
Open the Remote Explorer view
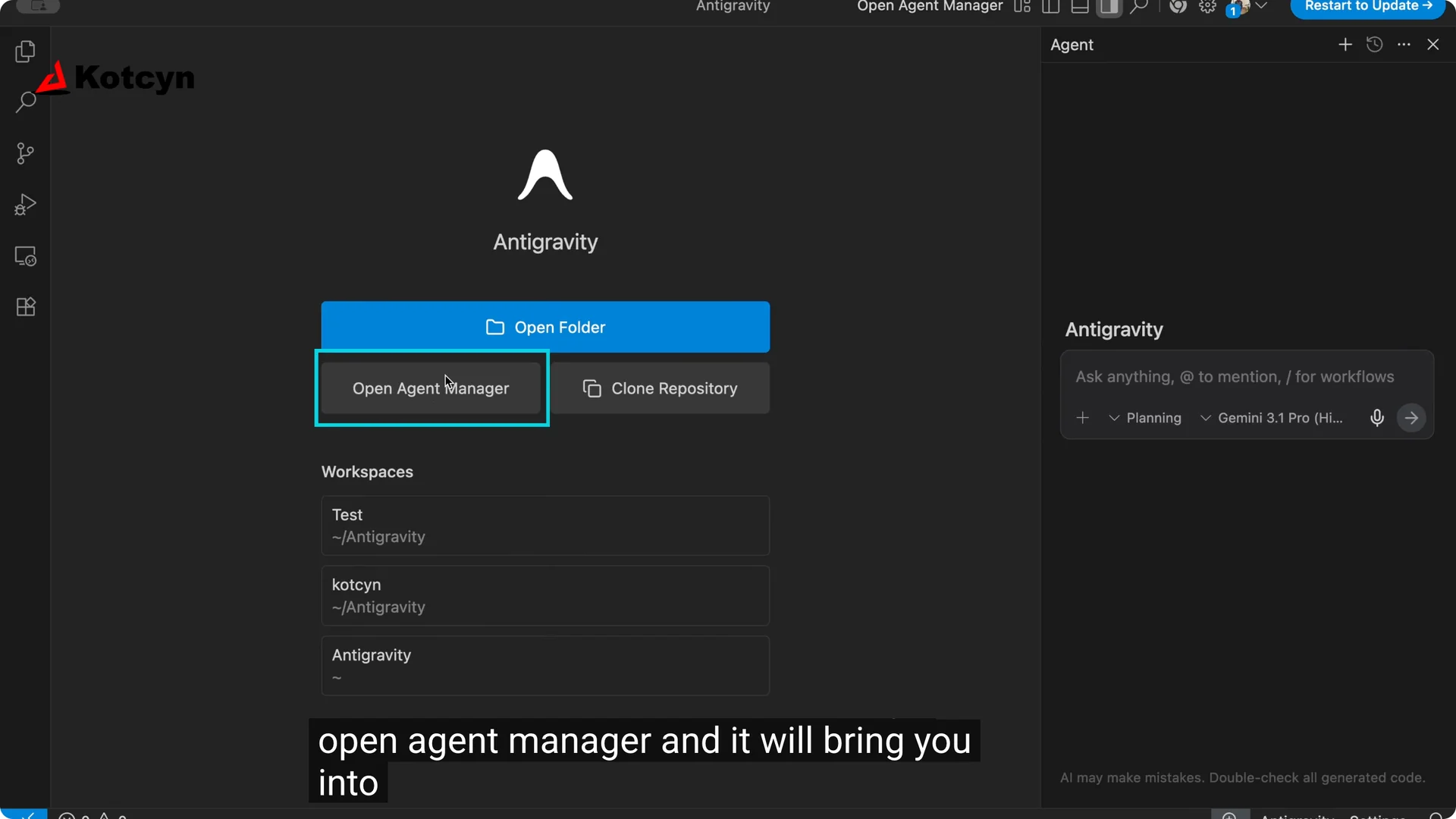[25, 256]
